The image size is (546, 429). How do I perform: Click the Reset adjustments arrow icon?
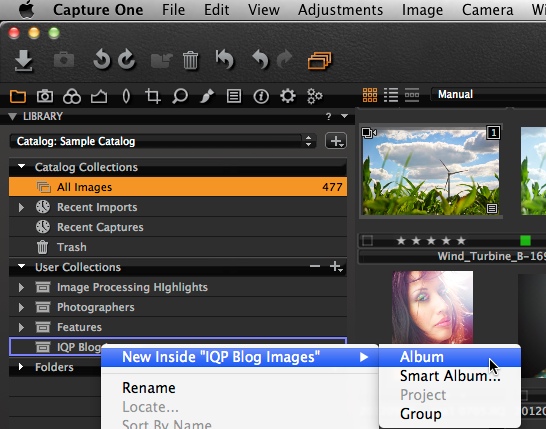coord(225,60)
